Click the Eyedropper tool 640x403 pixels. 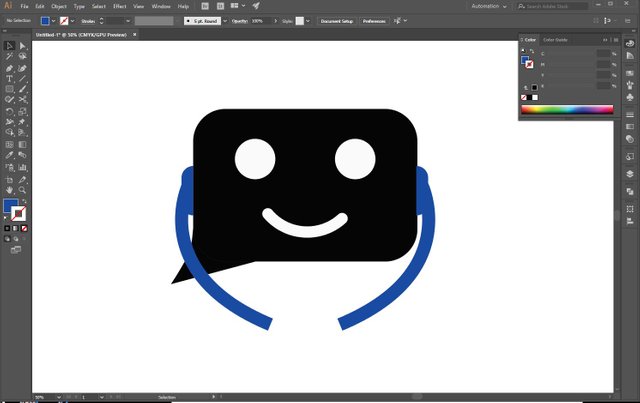pyautogui.click(x=9, y=156)
